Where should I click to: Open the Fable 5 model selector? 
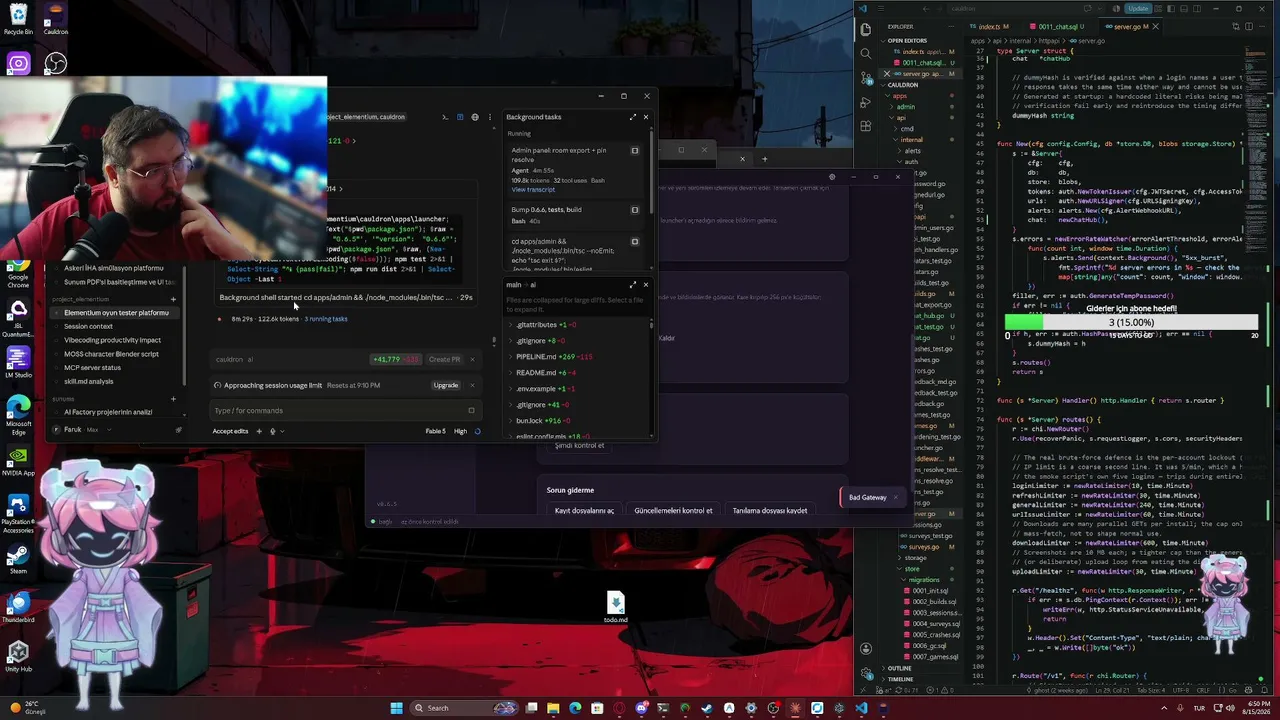coord(435,431)
